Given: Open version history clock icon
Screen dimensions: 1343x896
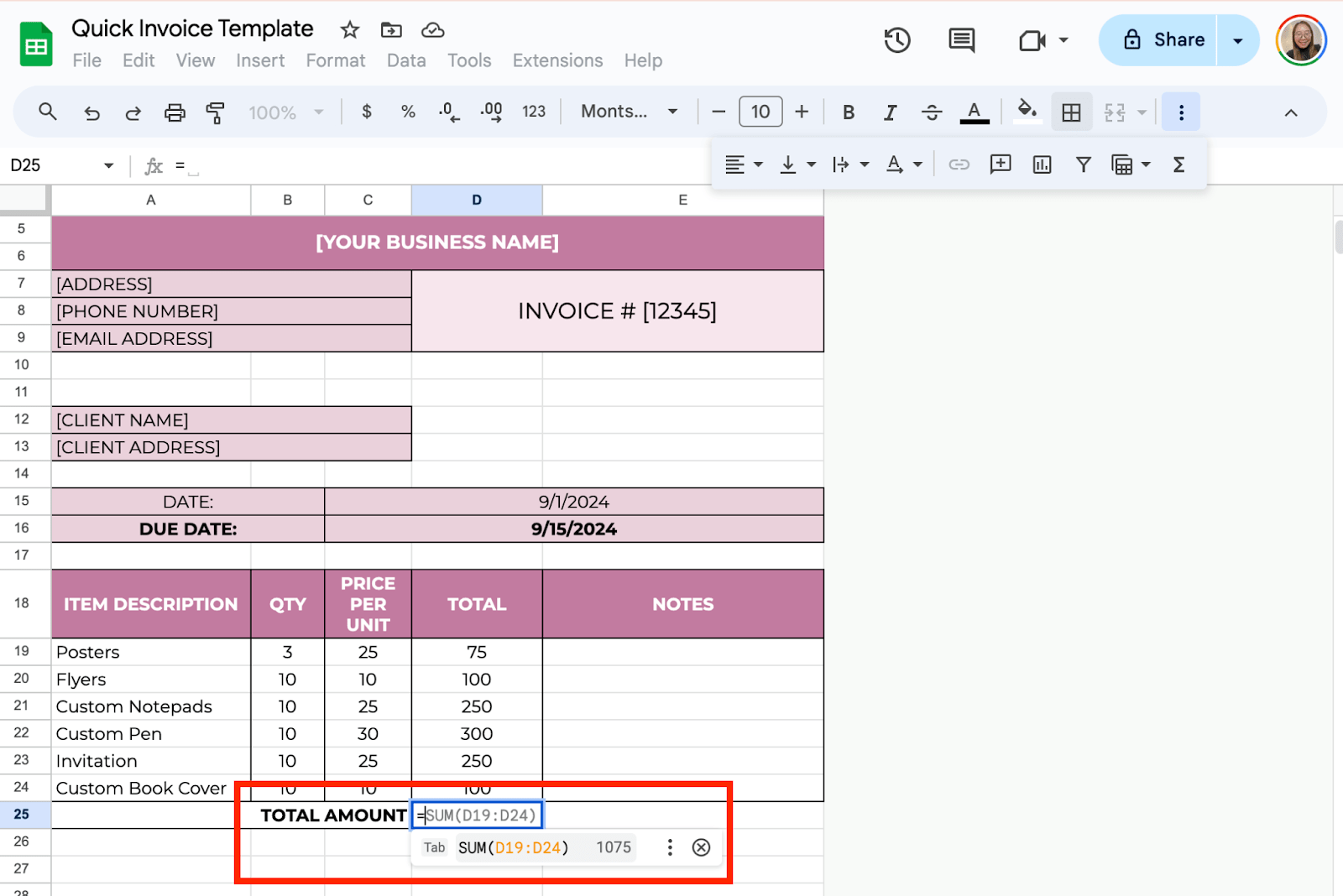Looking at the screenshot, I should pyautogui.click(x=897, y=40).
